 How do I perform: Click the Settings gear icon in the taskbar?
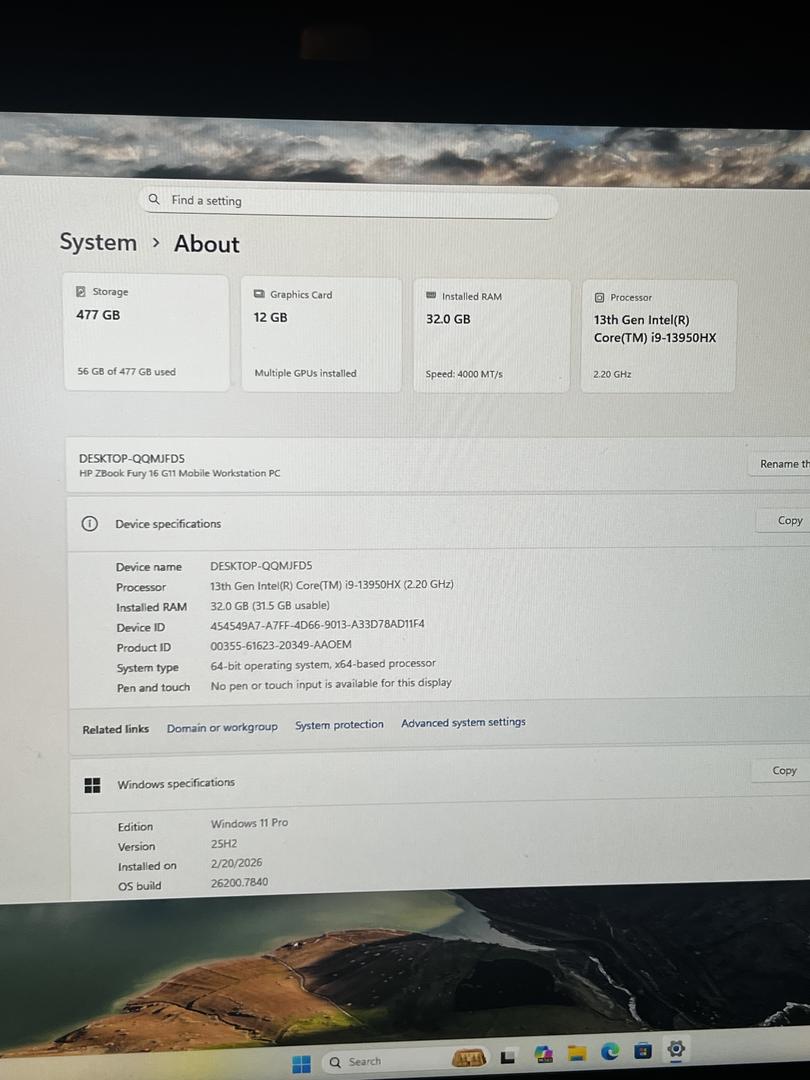pos(676,1049)
